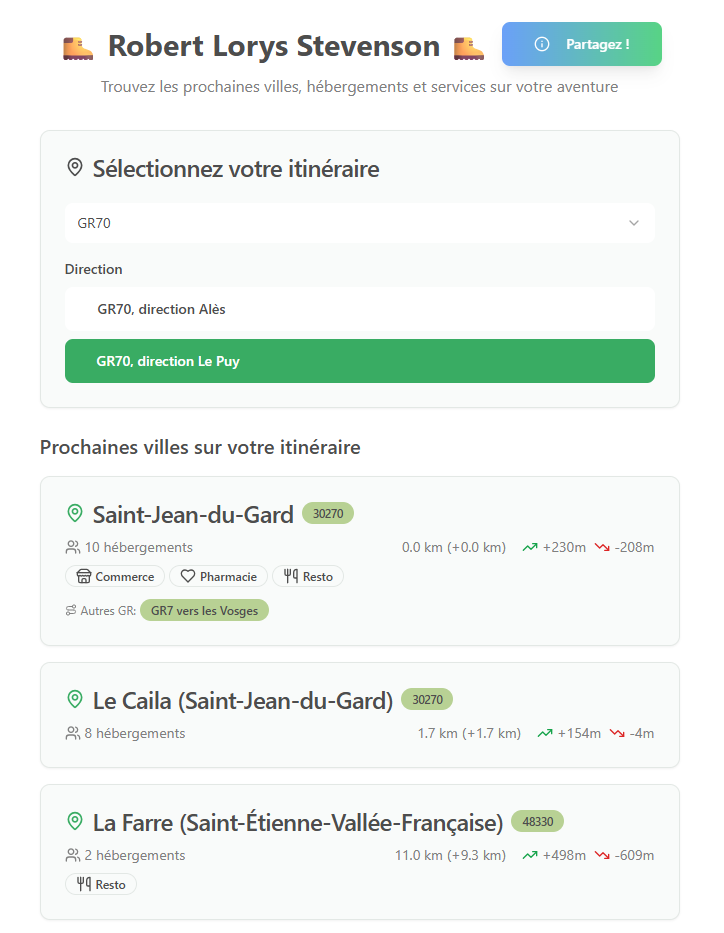The image size is (724, 933).
Task: Click the fork icon in La Farre's Resto tag
Action: click(83, 885)
